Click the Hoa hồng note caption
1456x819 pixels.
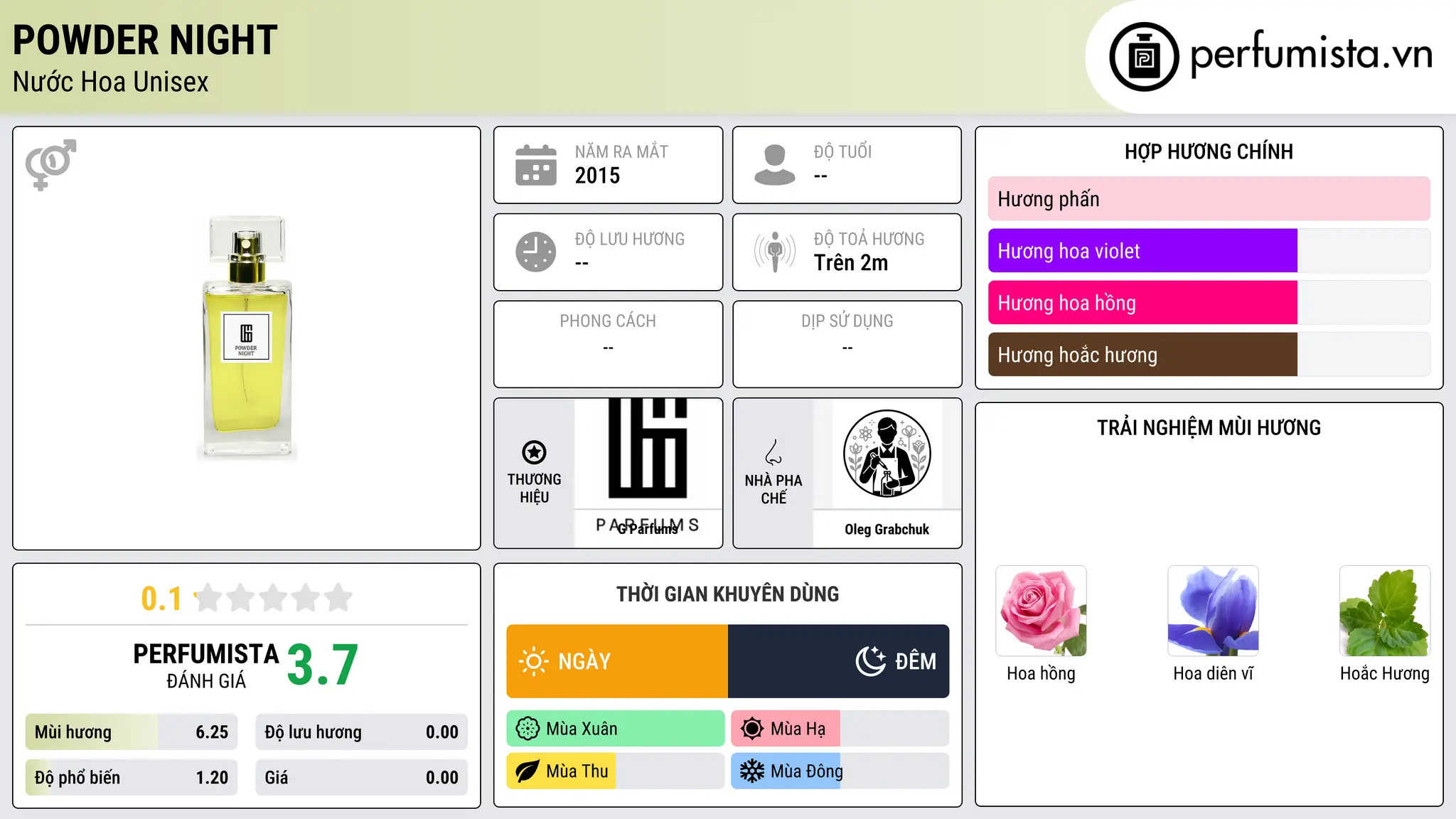(x=1041, y=673)
